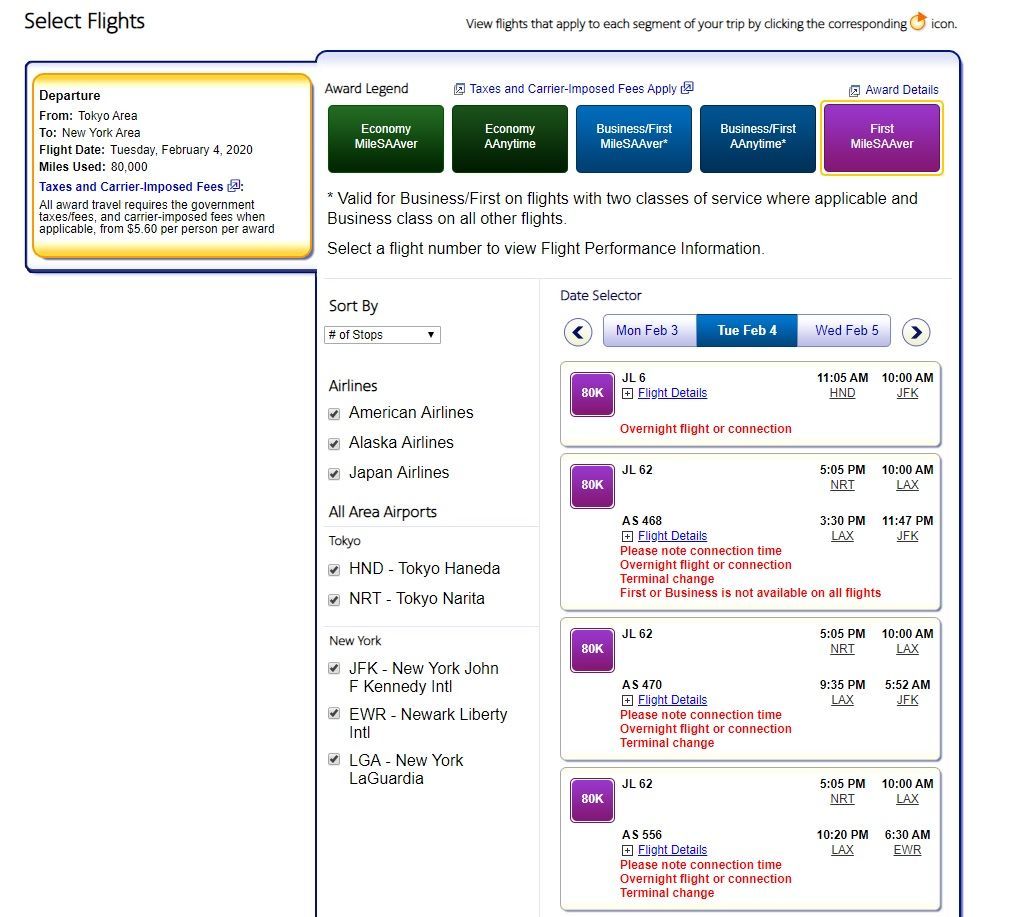Click the 80K badge beside JL 62 / AS 470
1031x917 pixels.
click(x=592, y=649)
